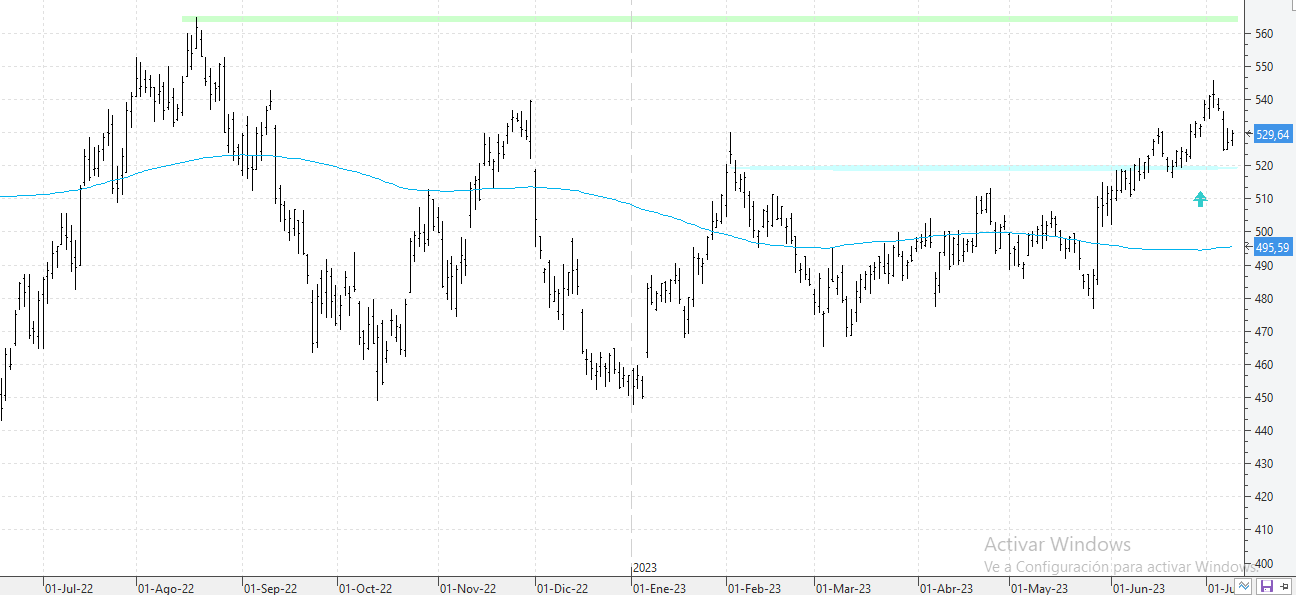Image resolution: width=1296 pixels, height=595 pixels.
Task: Click the 450 price axis value
Action: 1264,397
